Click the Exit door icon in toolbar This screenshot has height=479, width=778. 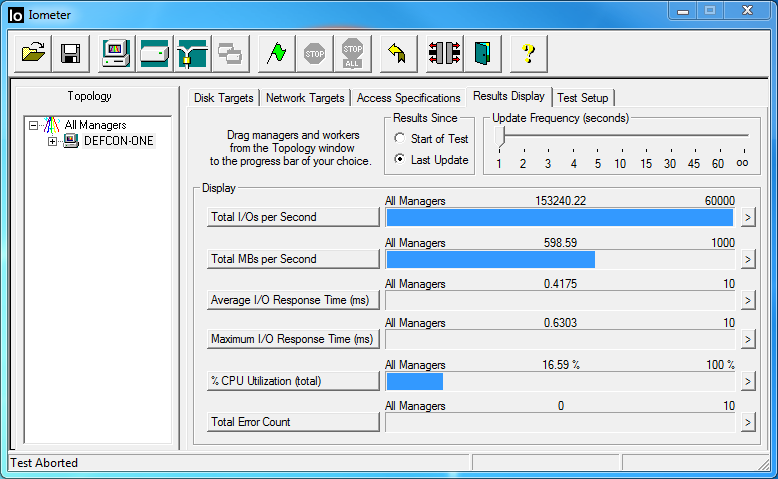[x=483, y=53]
